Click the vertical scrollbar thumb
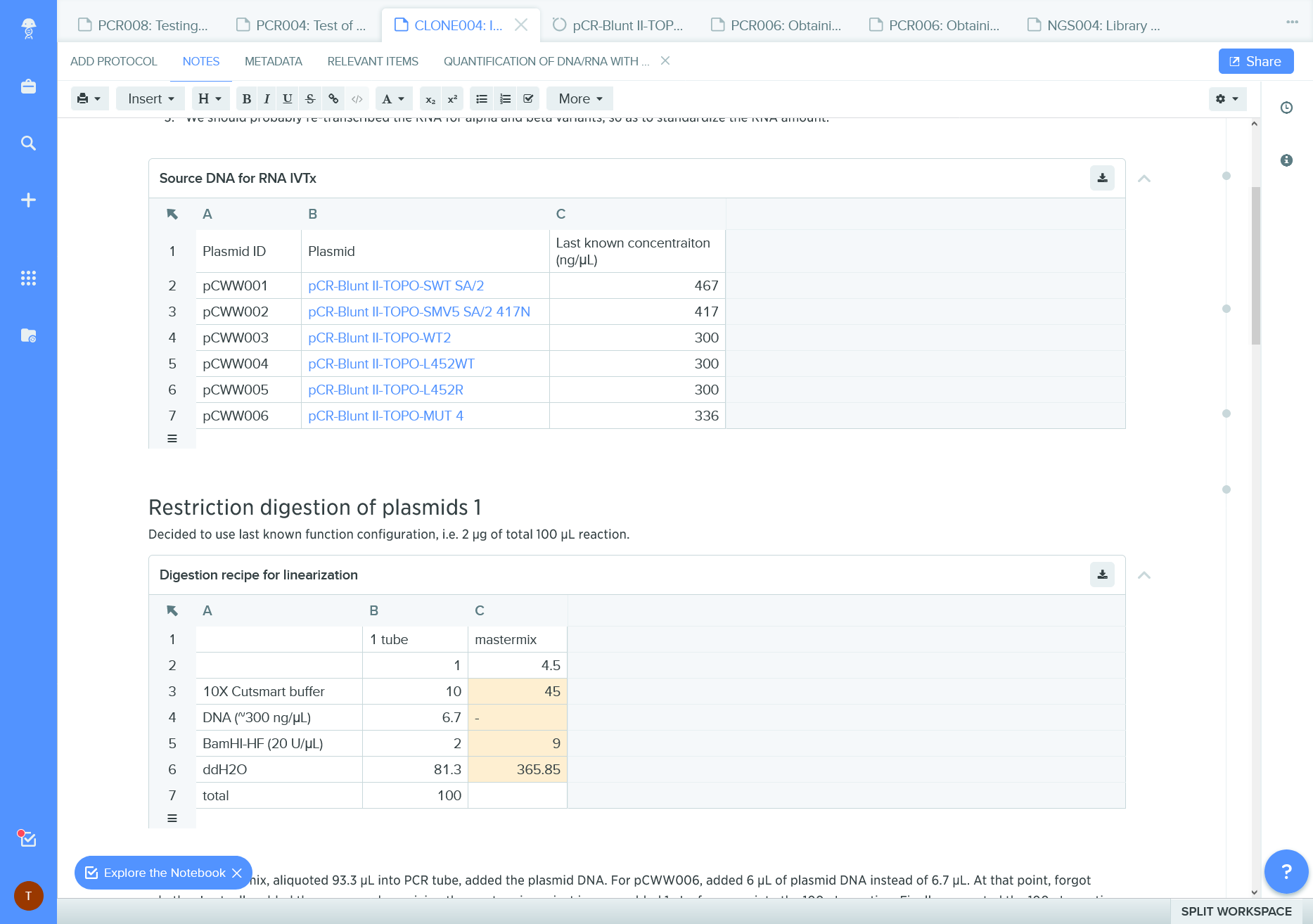This screenshot has width=1313, height=924. [1255, 265]
